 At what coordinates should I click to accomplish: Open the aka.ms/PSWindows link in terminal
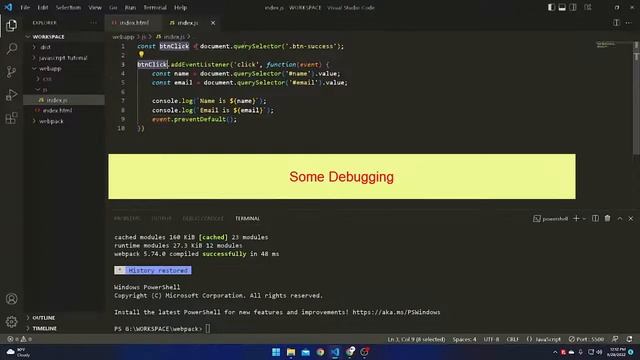(396, 312)
